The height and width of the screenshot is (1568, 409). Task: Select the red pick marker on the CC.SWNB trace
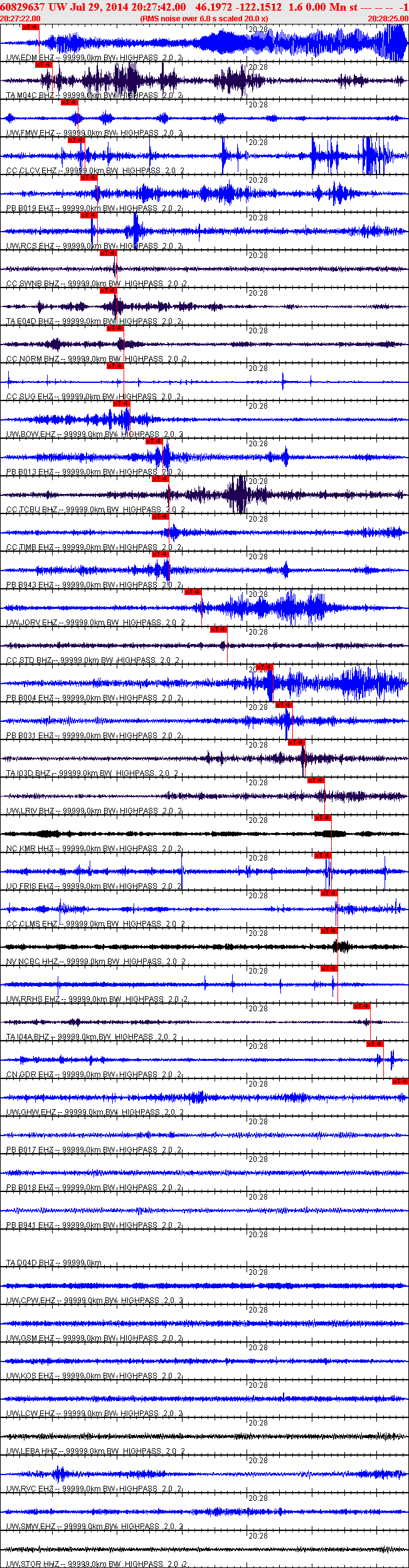pos(109,253)
